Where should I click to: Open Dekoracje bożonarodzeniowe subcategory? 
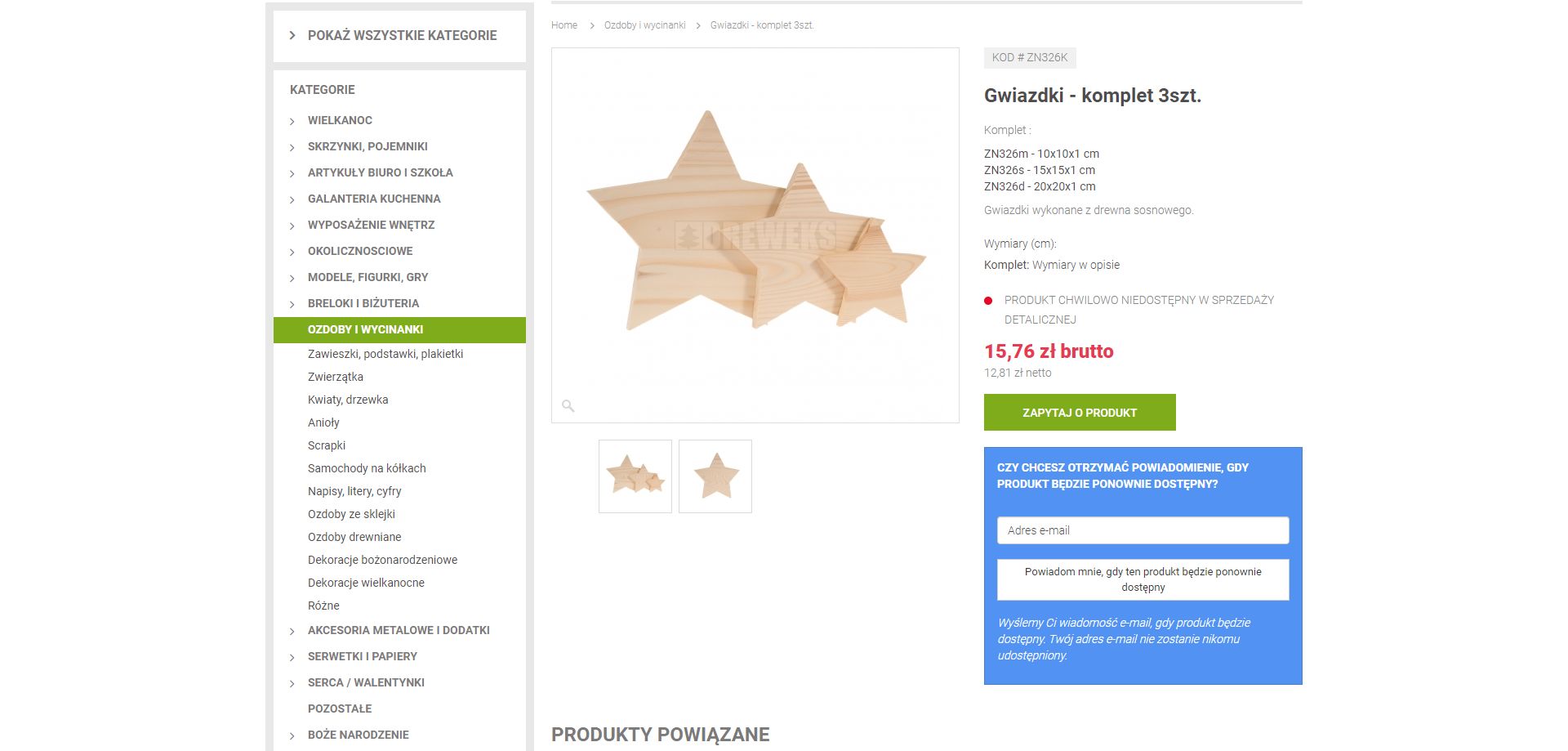382,560
